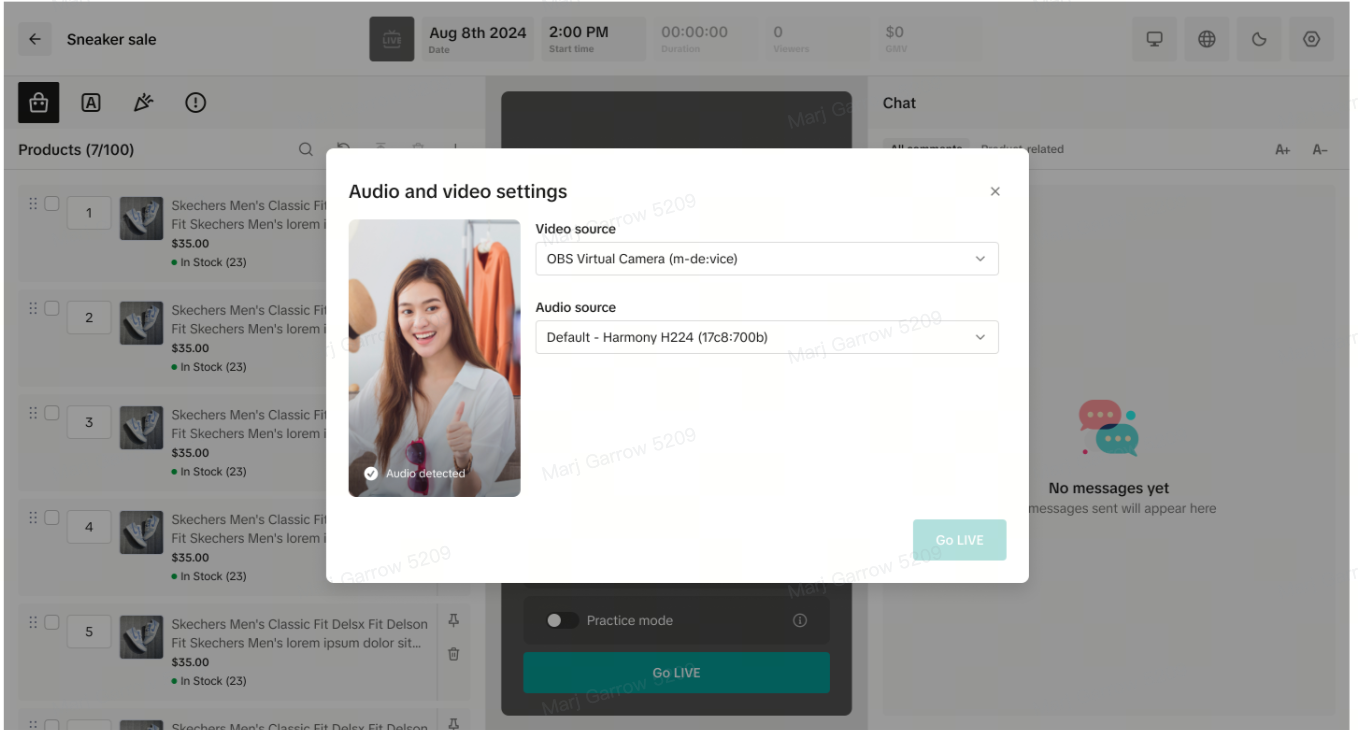Screen dimensions: 1358x730
Task: Click the back arrow beside Sneaker sale
Action: click(x=35, y=40)
